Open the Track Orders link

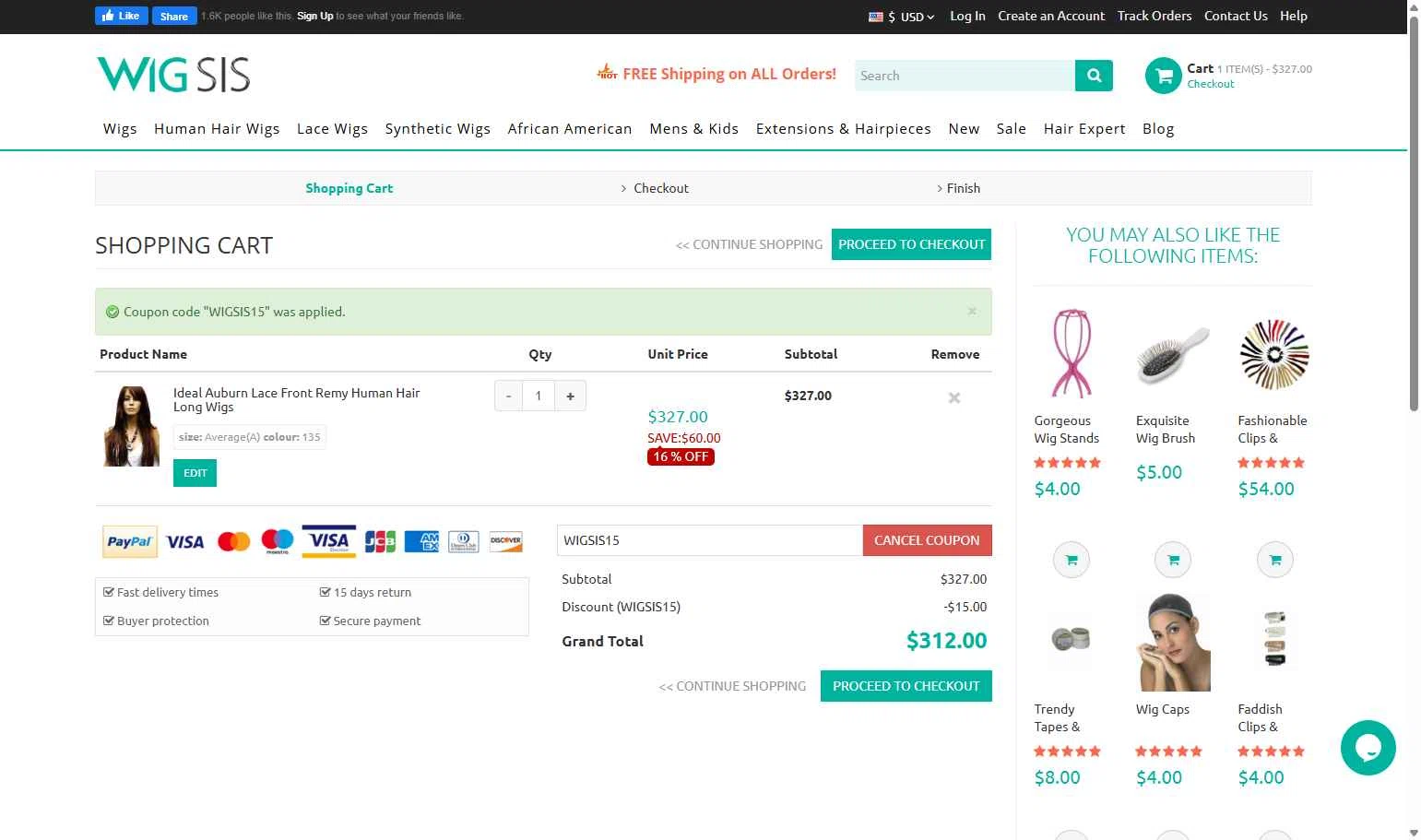[x=1155, y=16]
